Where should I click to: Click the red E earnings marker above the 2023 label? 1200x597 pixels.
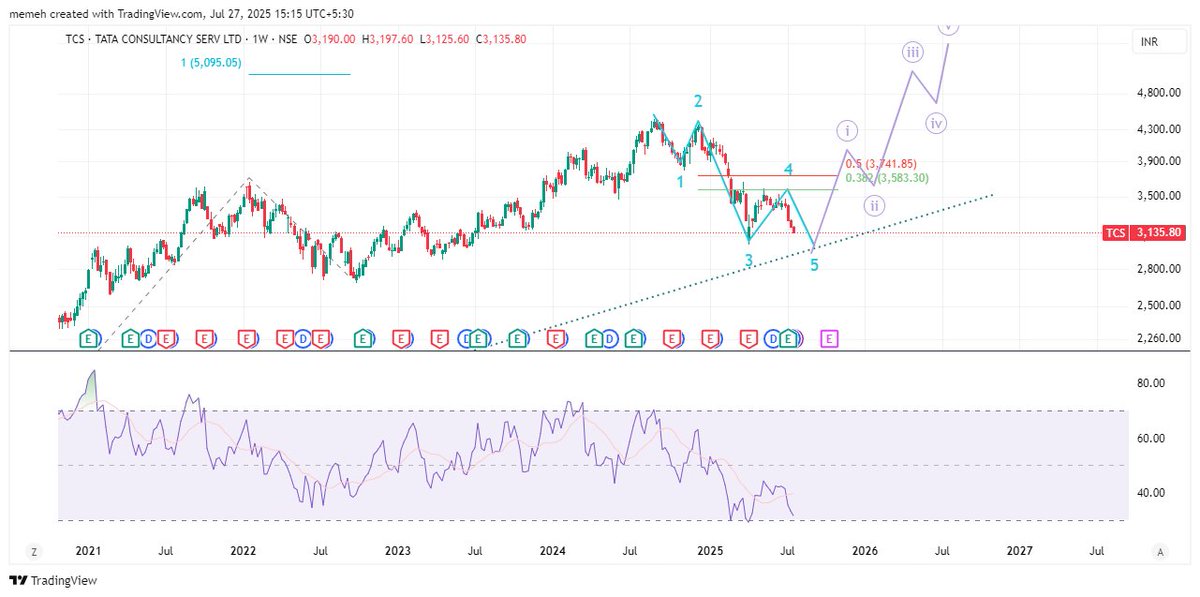400,340
